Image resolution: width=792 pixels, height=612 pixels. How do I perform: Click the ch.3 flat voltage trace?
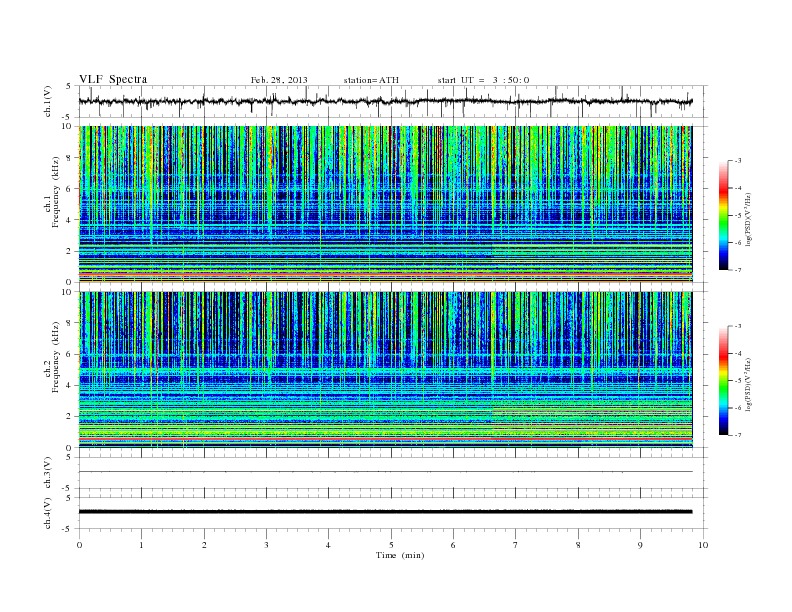[385, 472]
